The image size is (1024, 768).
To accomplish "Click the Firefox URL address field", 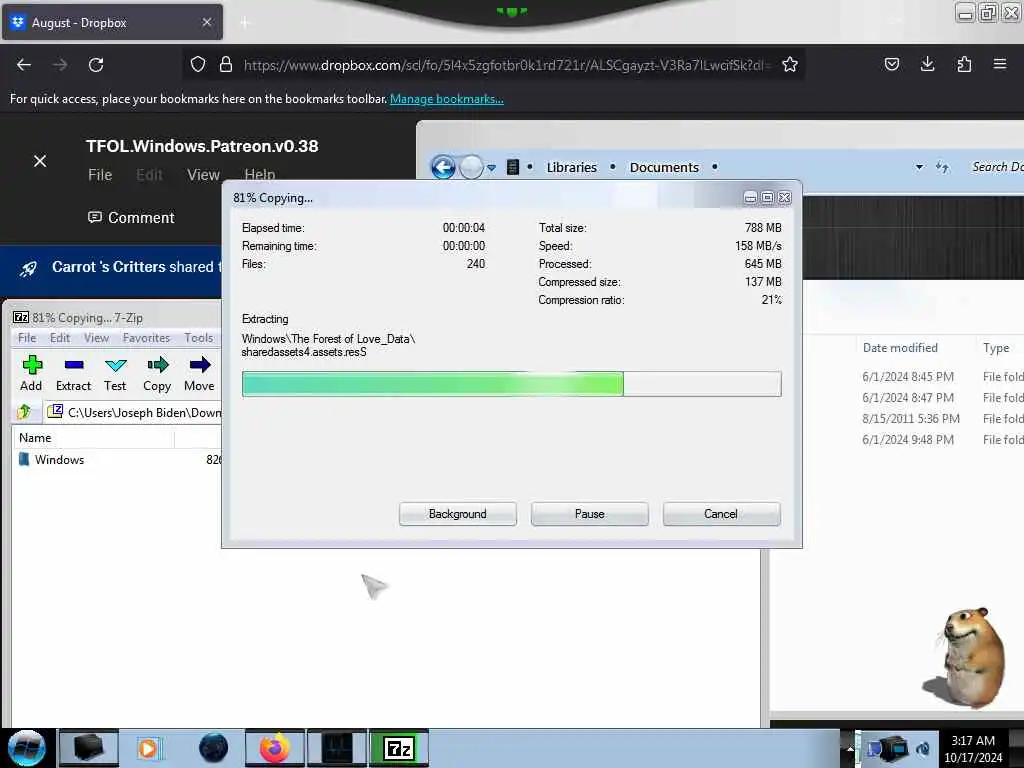I will (507, 65).
